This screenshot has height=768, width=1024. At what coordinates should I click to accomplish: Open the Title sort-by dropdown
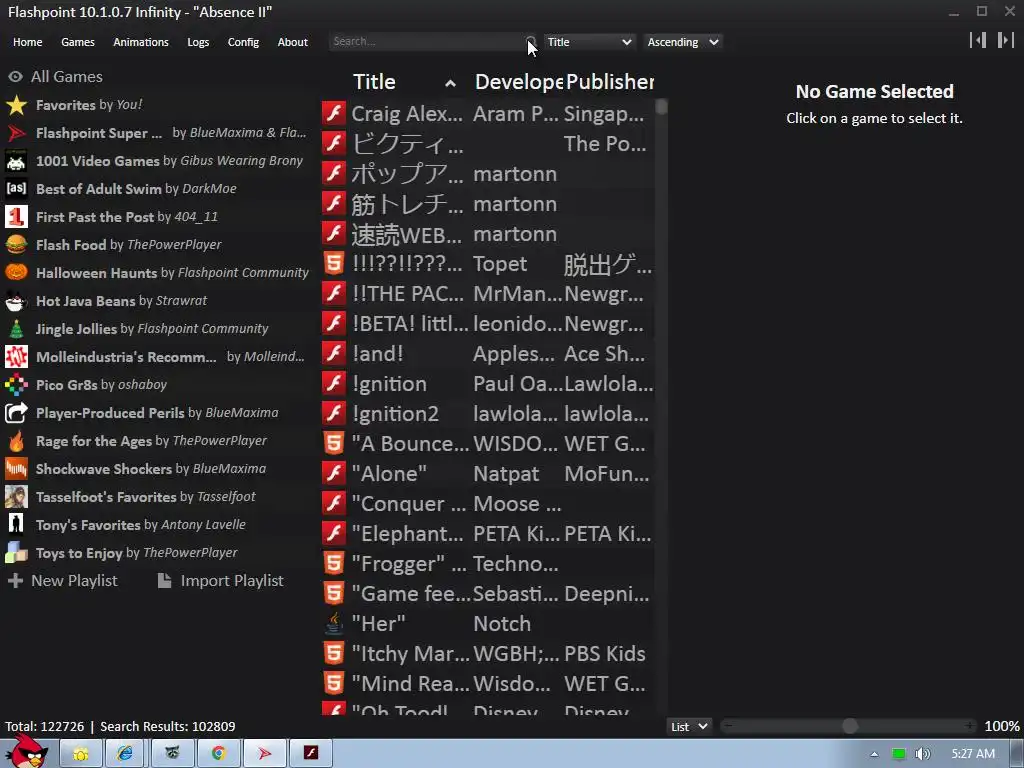tap(589, 42)
